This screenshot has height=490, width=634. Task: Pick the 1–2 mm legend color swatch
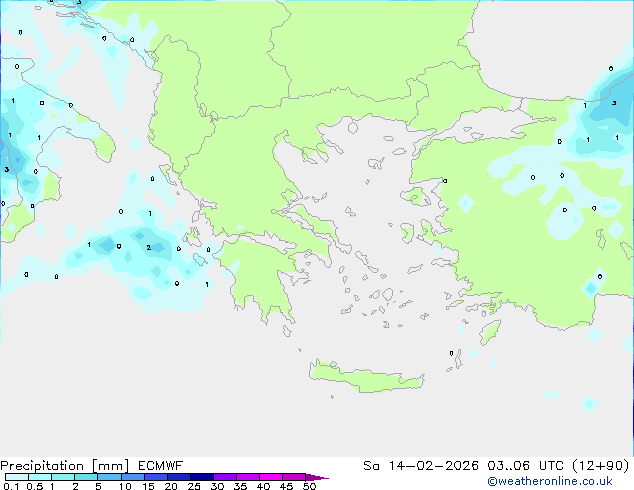pyautogui.click(x=63, y=477)
